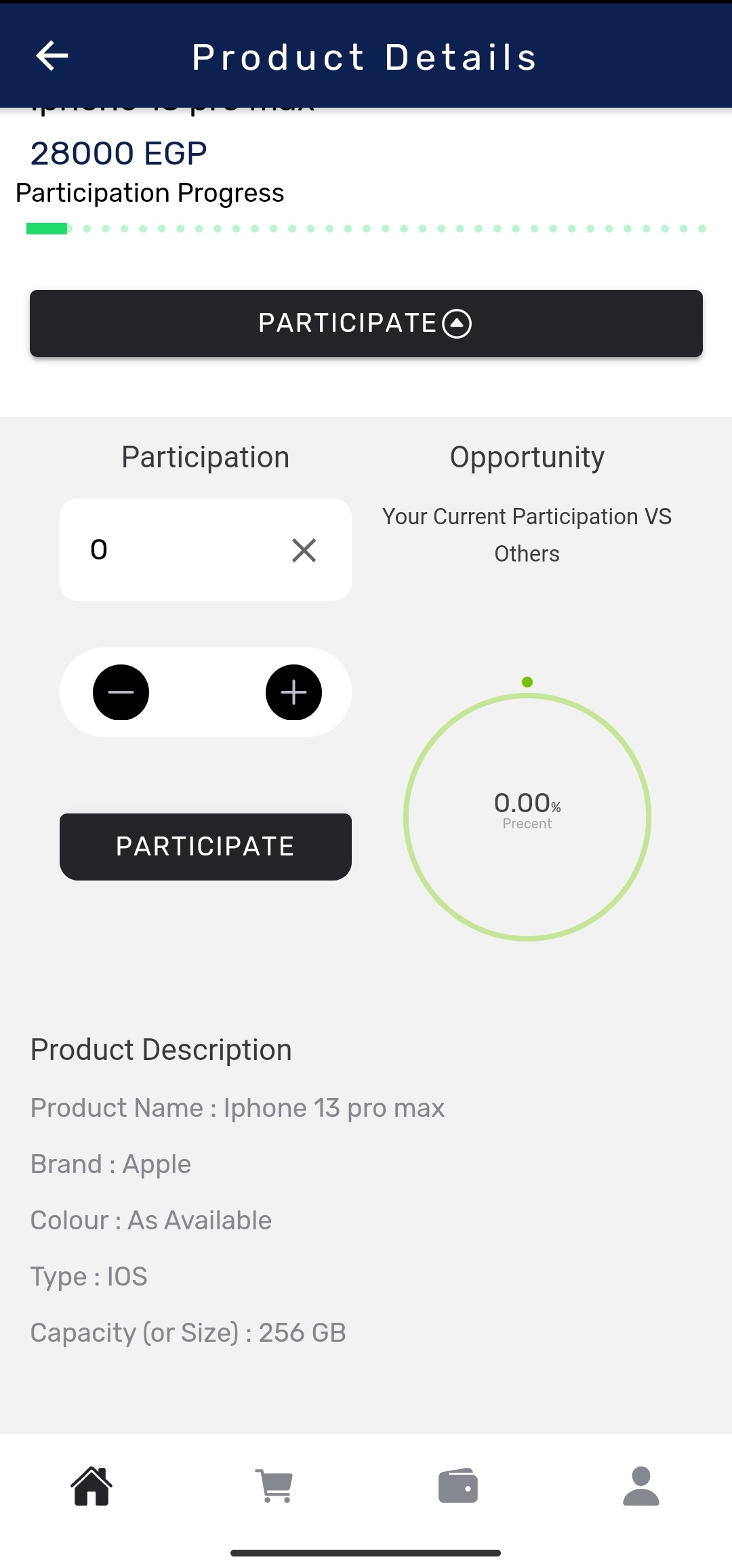Viewport: 732px width, 1568px height.
Task: Open the Home tab in bottom bar
Action: coord(91,1486)
